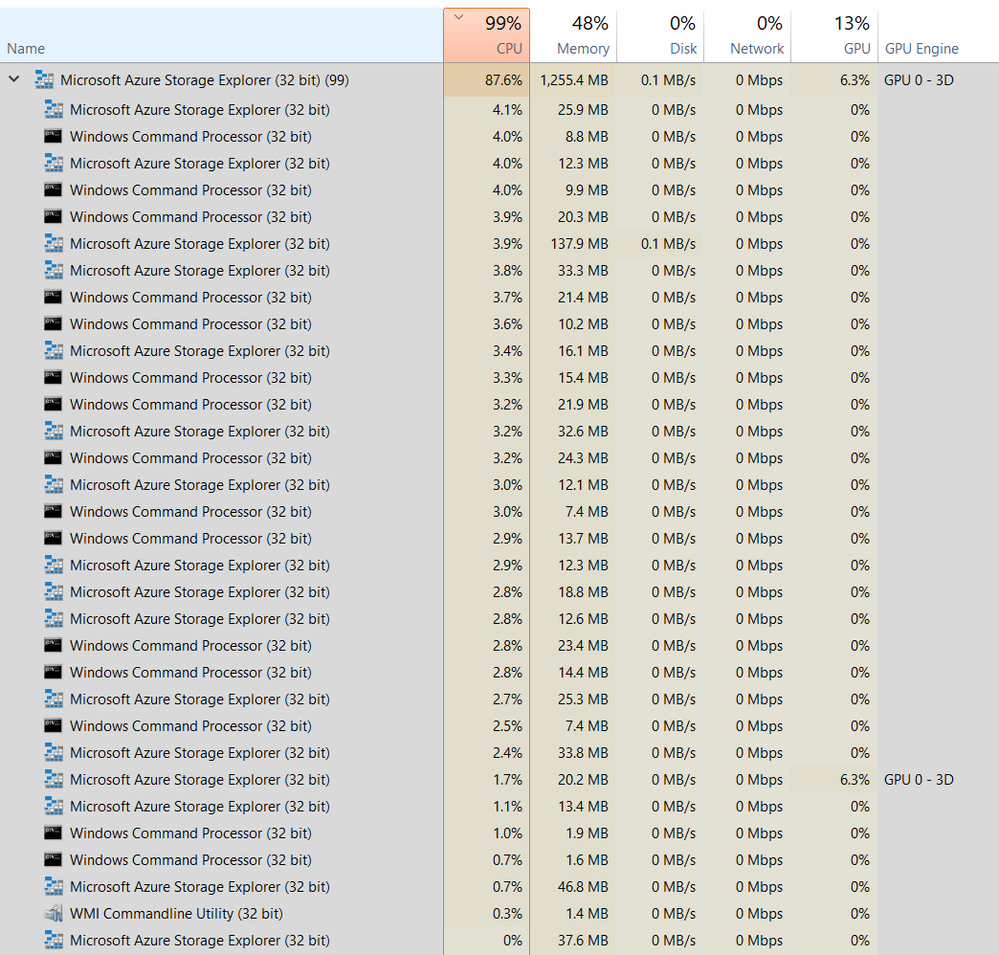
Task: Click the GPU 0 - 3D engine cell in the top group row
Action: click(x=919, y=80)
